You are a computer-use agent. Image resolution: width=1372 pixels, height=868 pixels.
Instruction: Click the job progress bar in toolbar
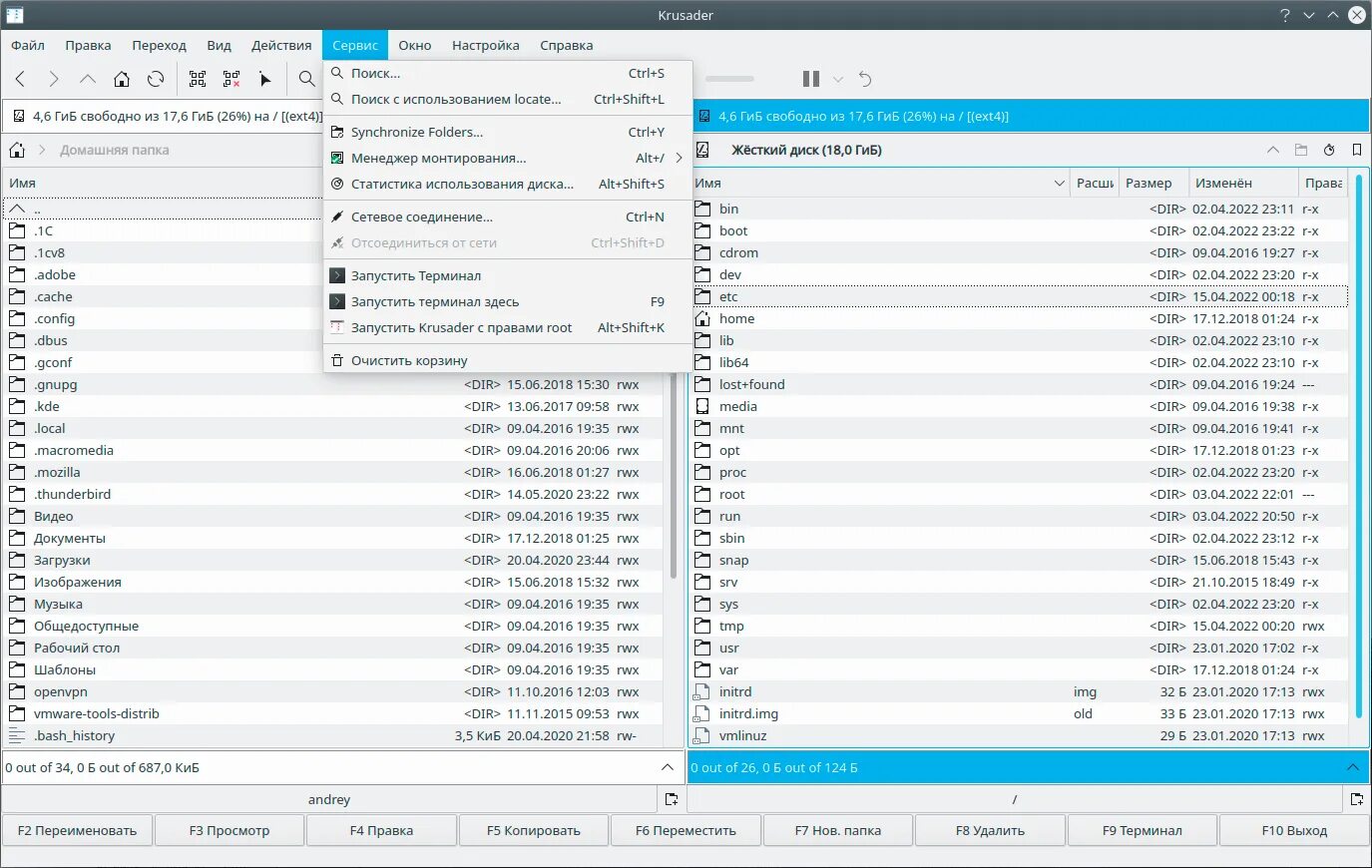click(729, 79)
